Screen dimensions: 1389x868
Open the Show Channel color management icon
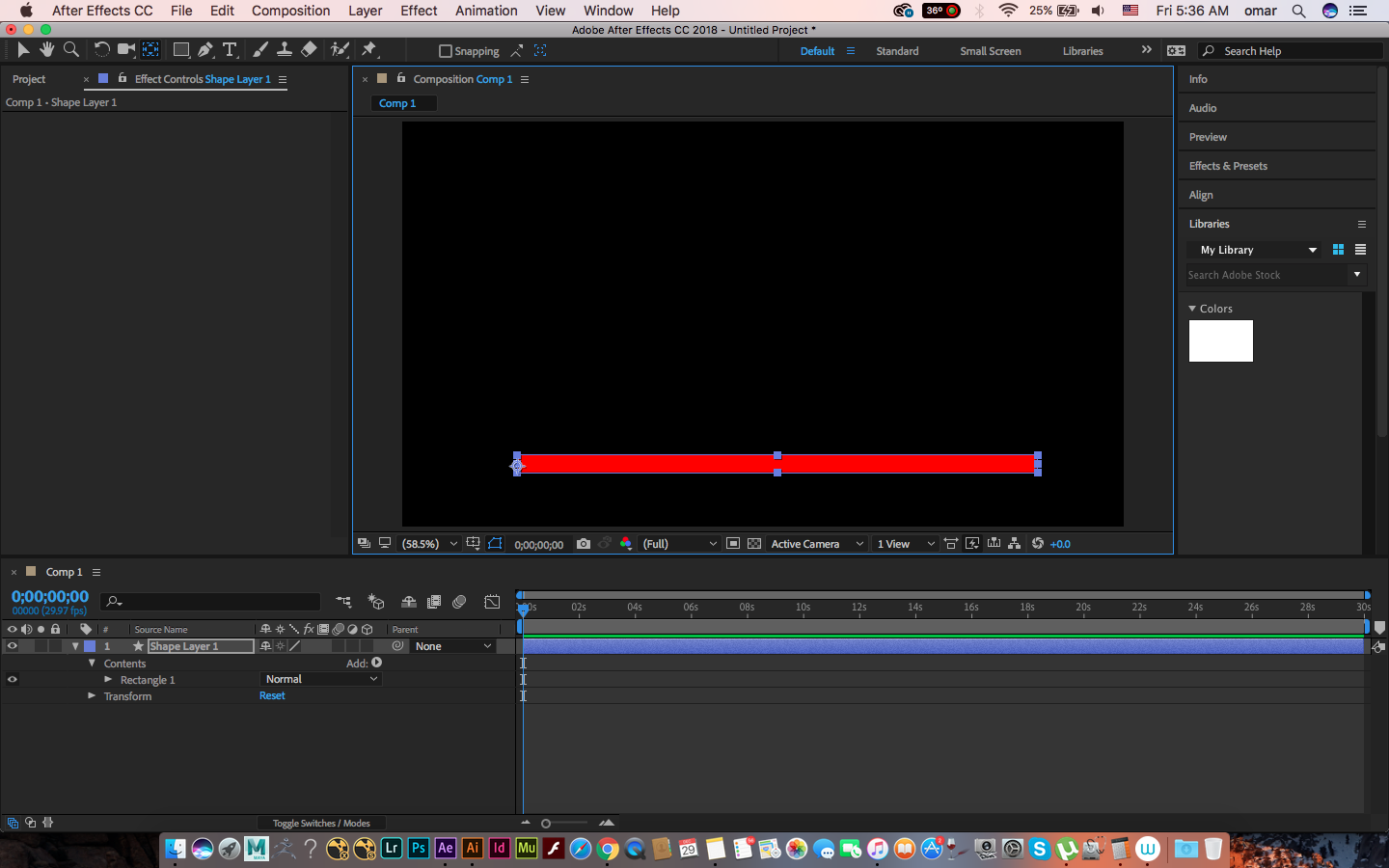[626, 544]
